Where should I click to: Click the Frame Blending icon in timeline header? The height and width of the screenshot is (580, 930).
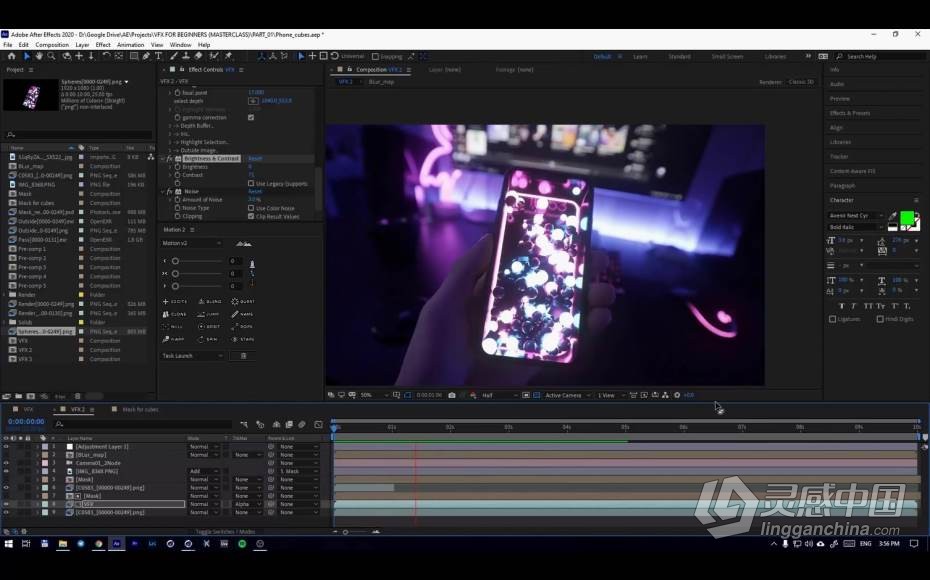click(289, 424)
